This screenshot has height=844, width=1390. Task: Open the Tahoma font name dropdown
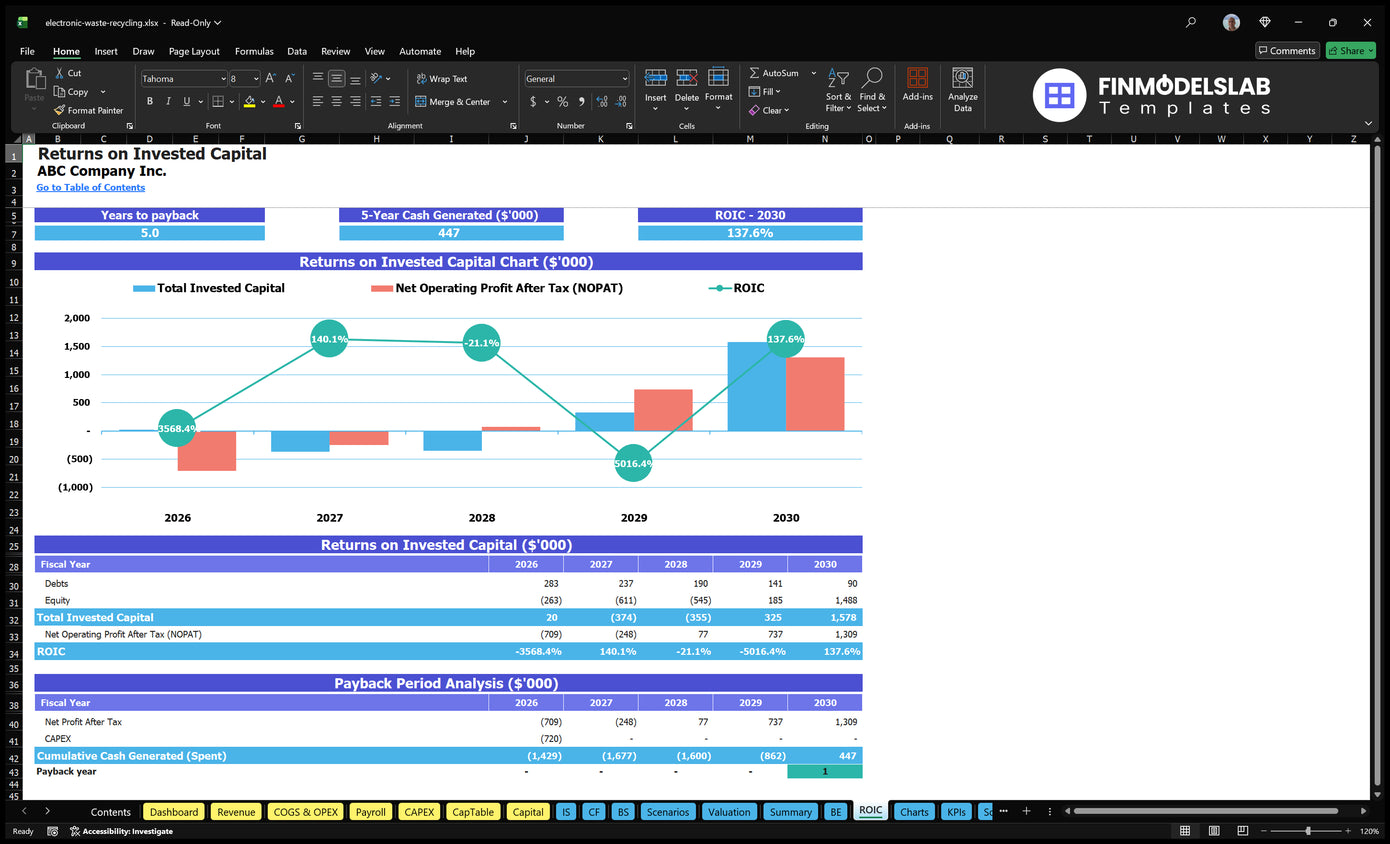223,79
